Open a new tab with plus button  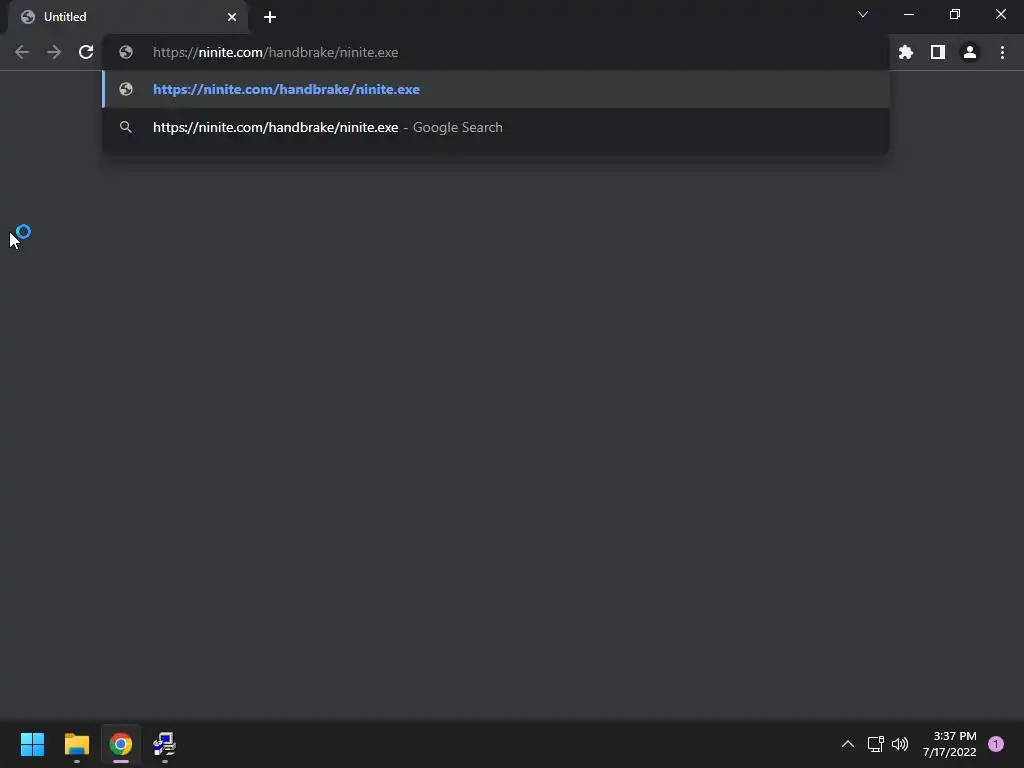[x=270, y=17]
